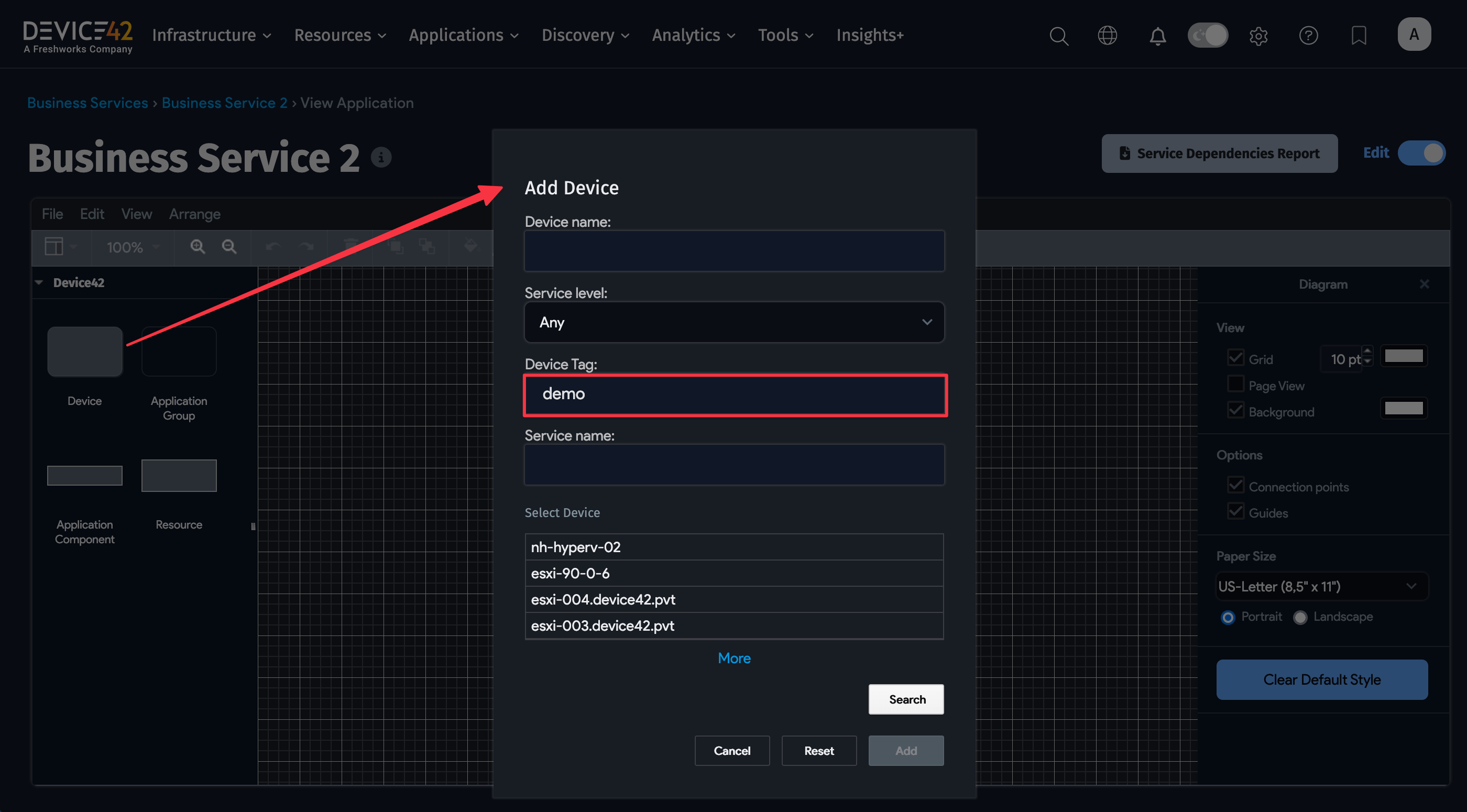Screen dimensions: 1467x812
Task: Uncheck the Grid checkbox
Action: click(x=1235, y=358)
